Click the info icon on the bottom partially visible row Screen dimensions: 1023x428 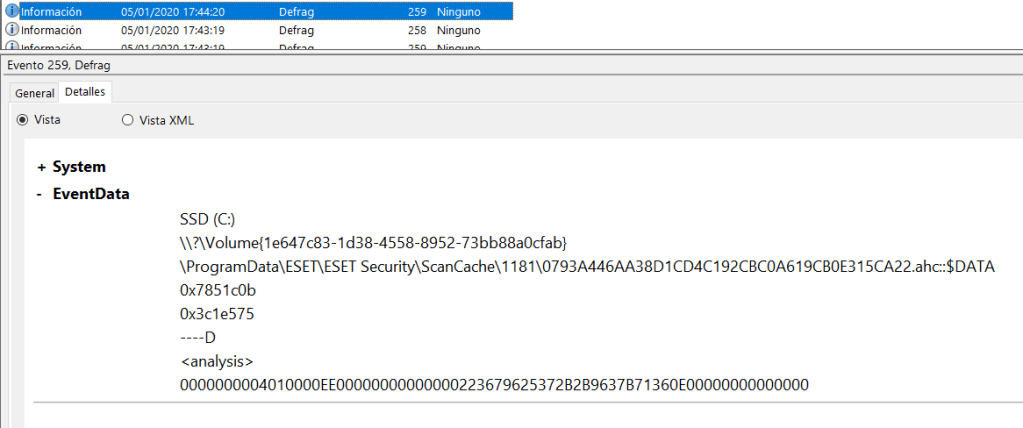coord(12,47)
